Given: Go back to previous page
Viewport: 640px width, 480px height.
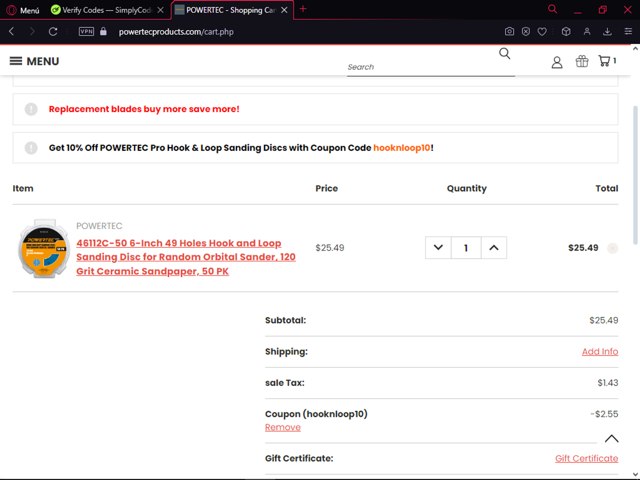Looking at the screenshot, I should pyautogui.click(x=11, y=31).
